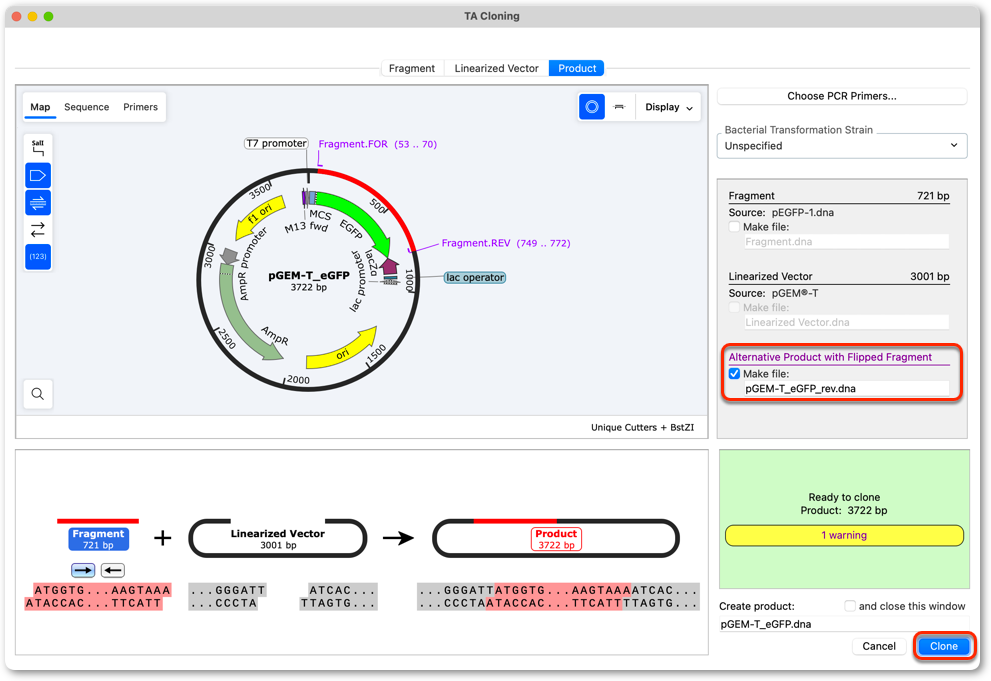The image size is (991, 681).
Task: Uncheck Make file for flipped fragment product
Action: (734, 374)
